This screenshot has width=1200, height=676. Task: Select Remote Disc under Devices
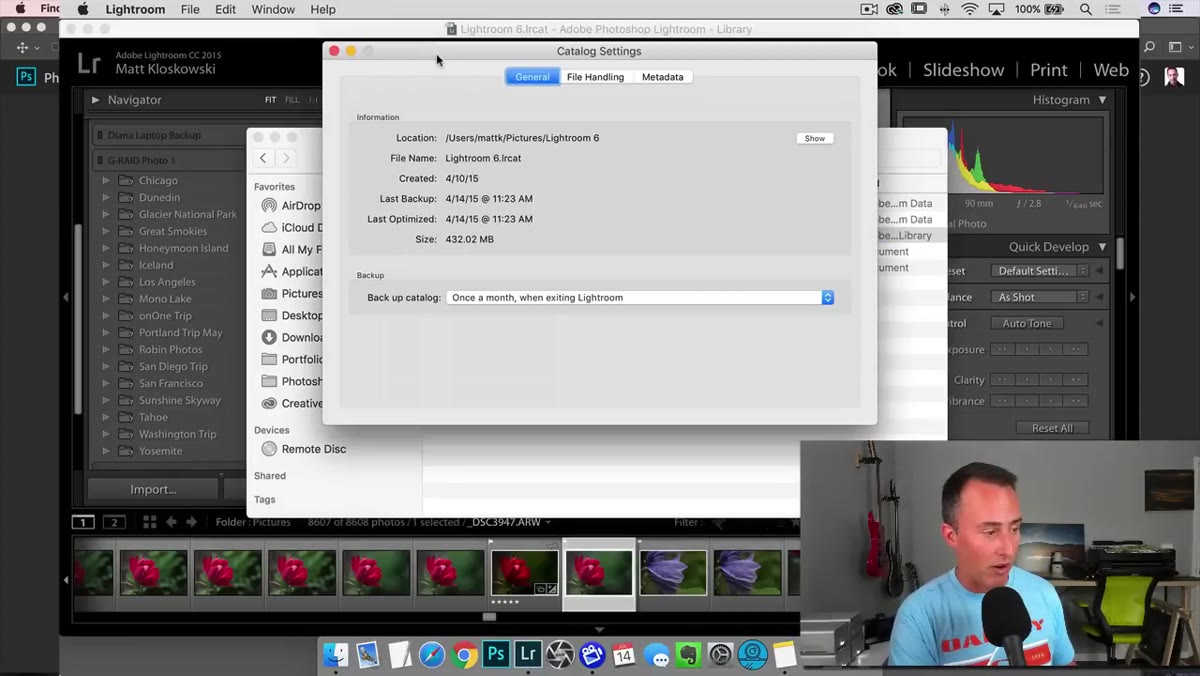tap(304, 449)
